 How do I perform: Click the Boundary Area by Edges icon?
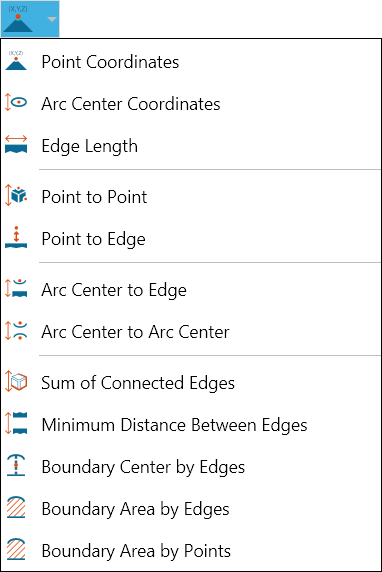tap(16, 507)
